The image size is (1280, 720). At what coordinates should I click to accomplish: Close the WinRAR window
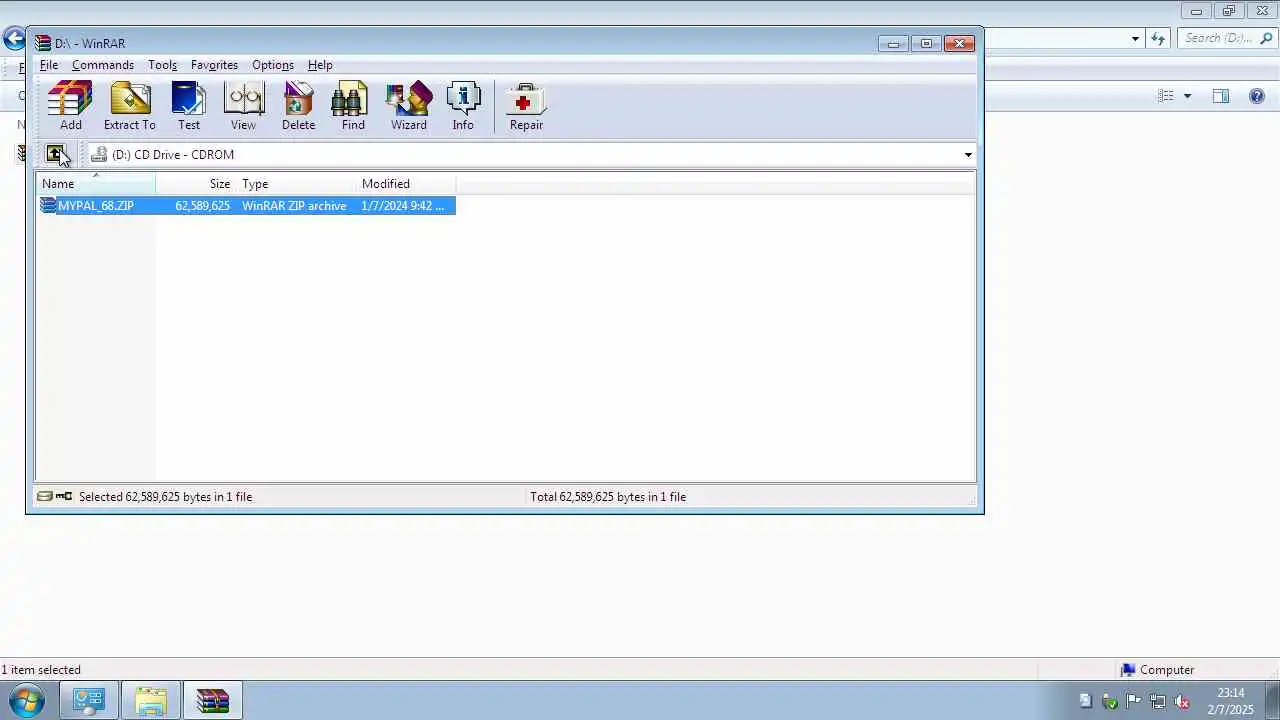[959, 43]
